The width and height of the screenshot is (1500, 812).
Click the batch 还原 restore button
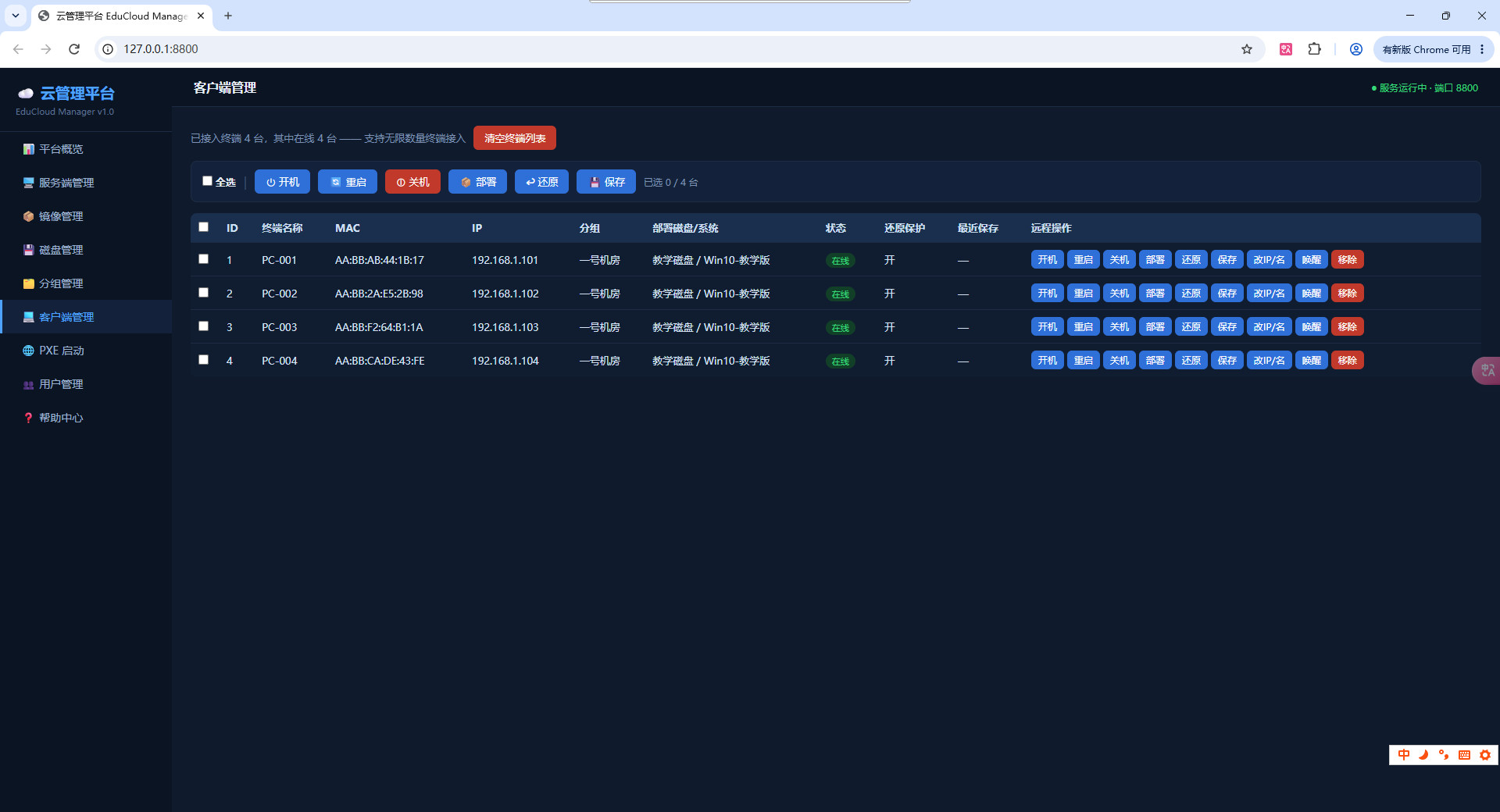pos(541,182)
